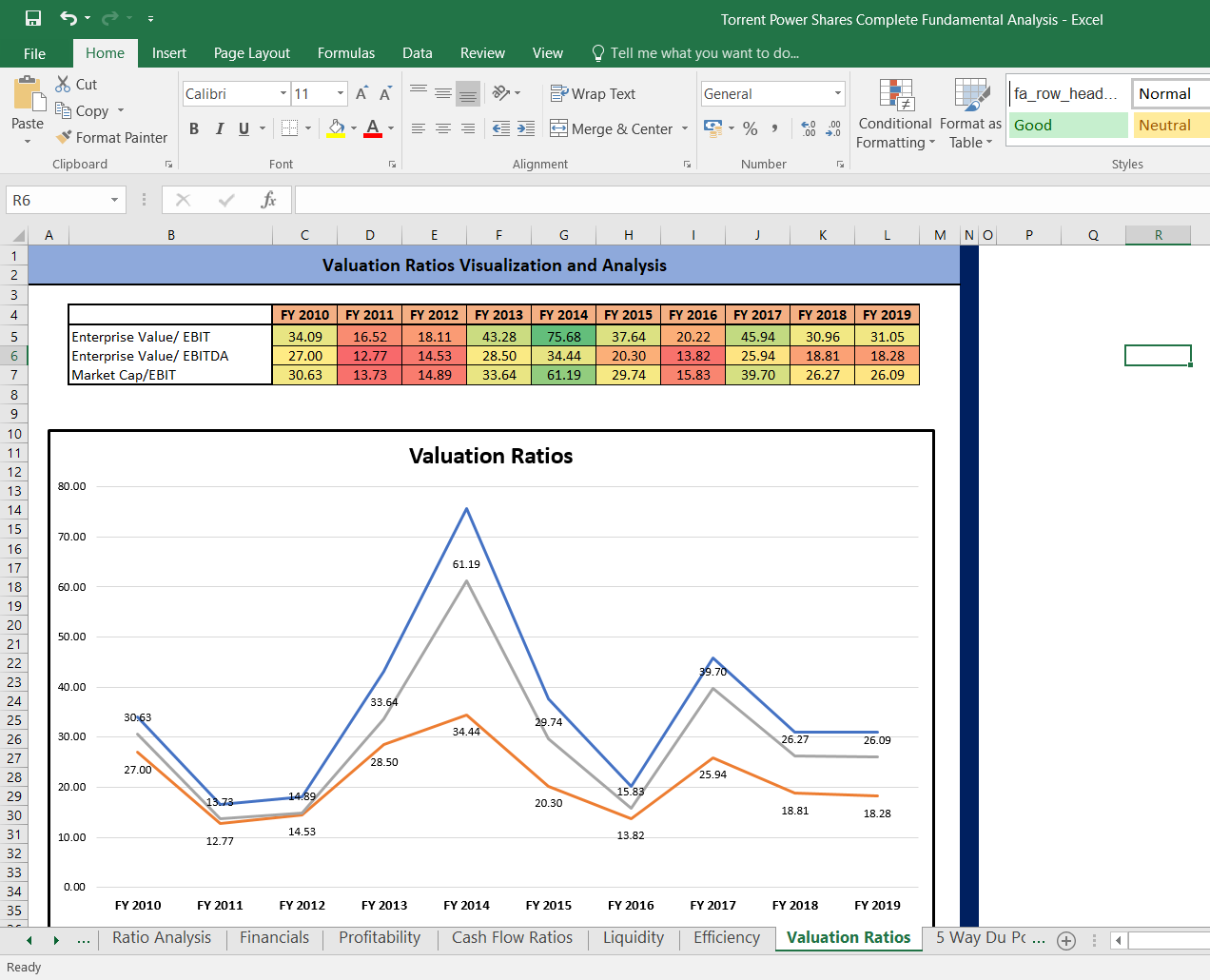This screenshot has height=980, width=1210.
Task: Click Merge & Center button
Action: pos(612,128)
